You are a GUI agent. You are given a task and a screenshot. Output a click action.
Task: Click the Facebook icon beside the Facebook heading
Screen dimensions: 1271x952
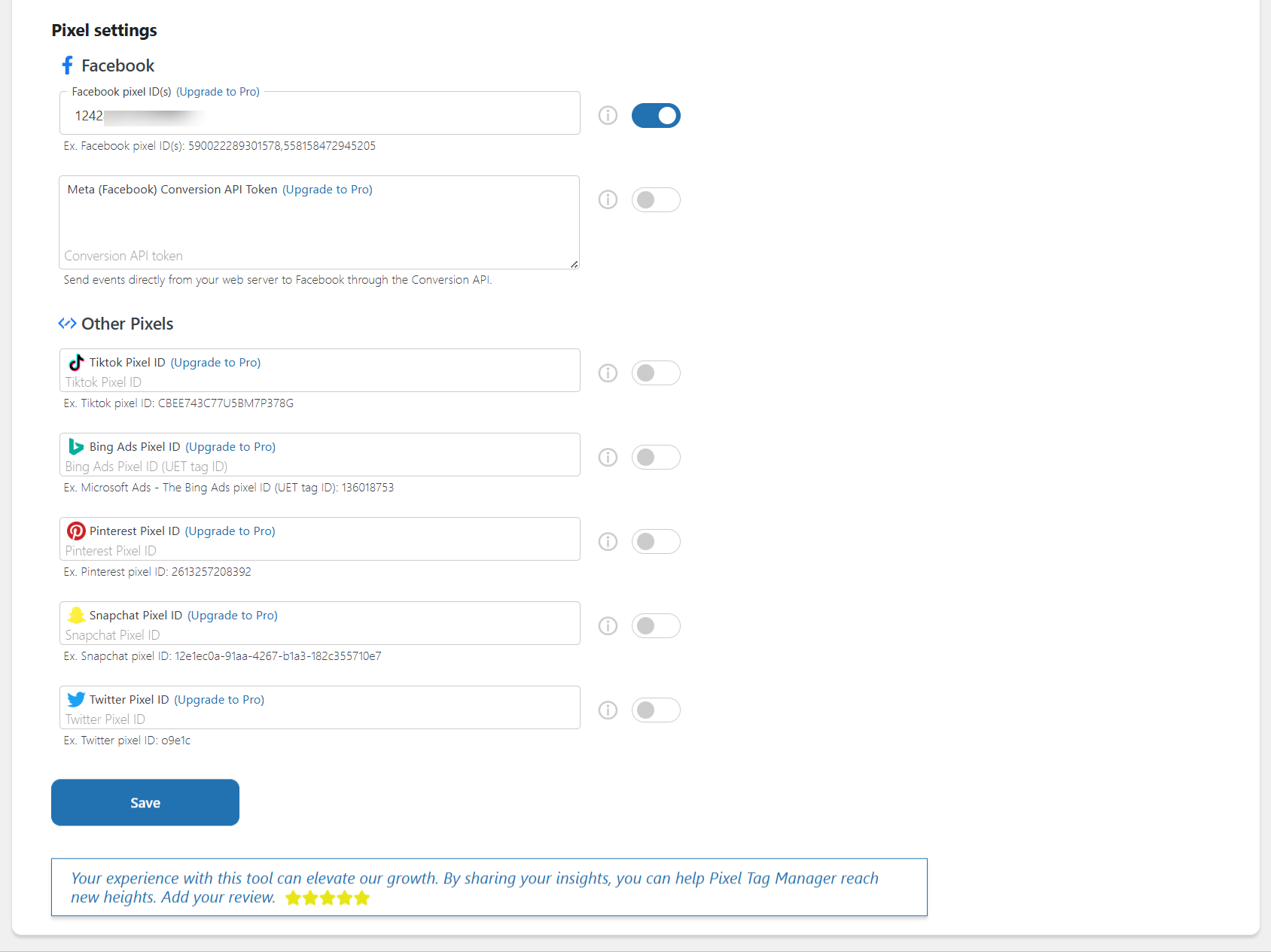point(68,65)
